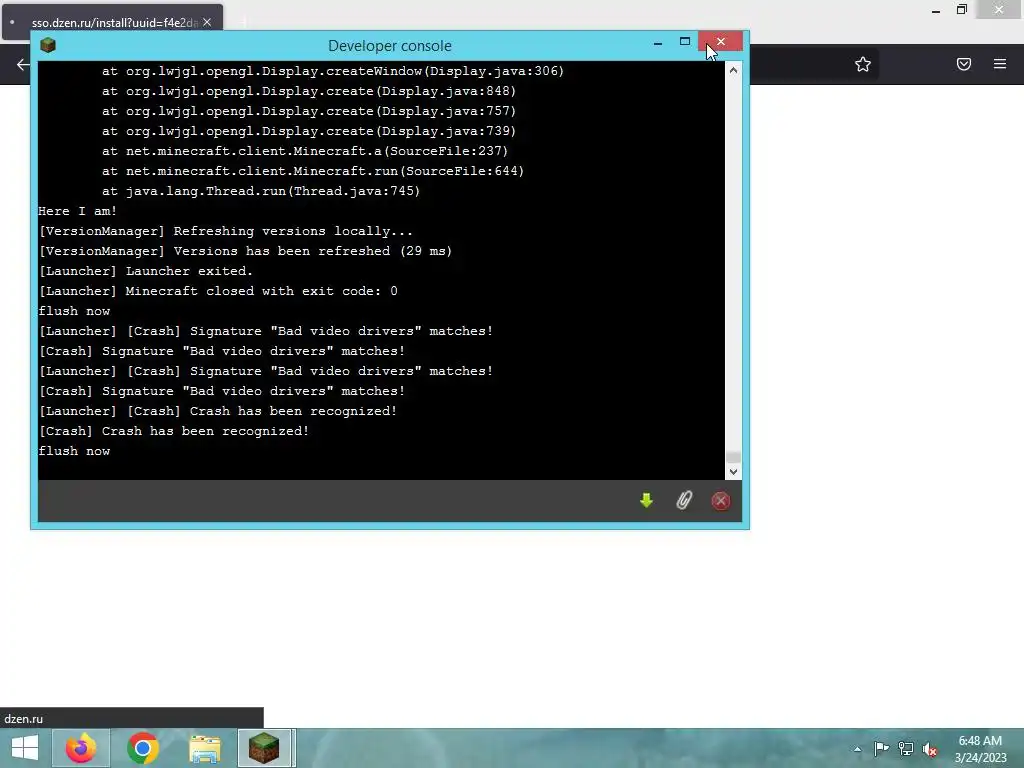1024x768 pixels.
Task: Click "Minecraft closed with exit code: 0" line
Action: 218,291
